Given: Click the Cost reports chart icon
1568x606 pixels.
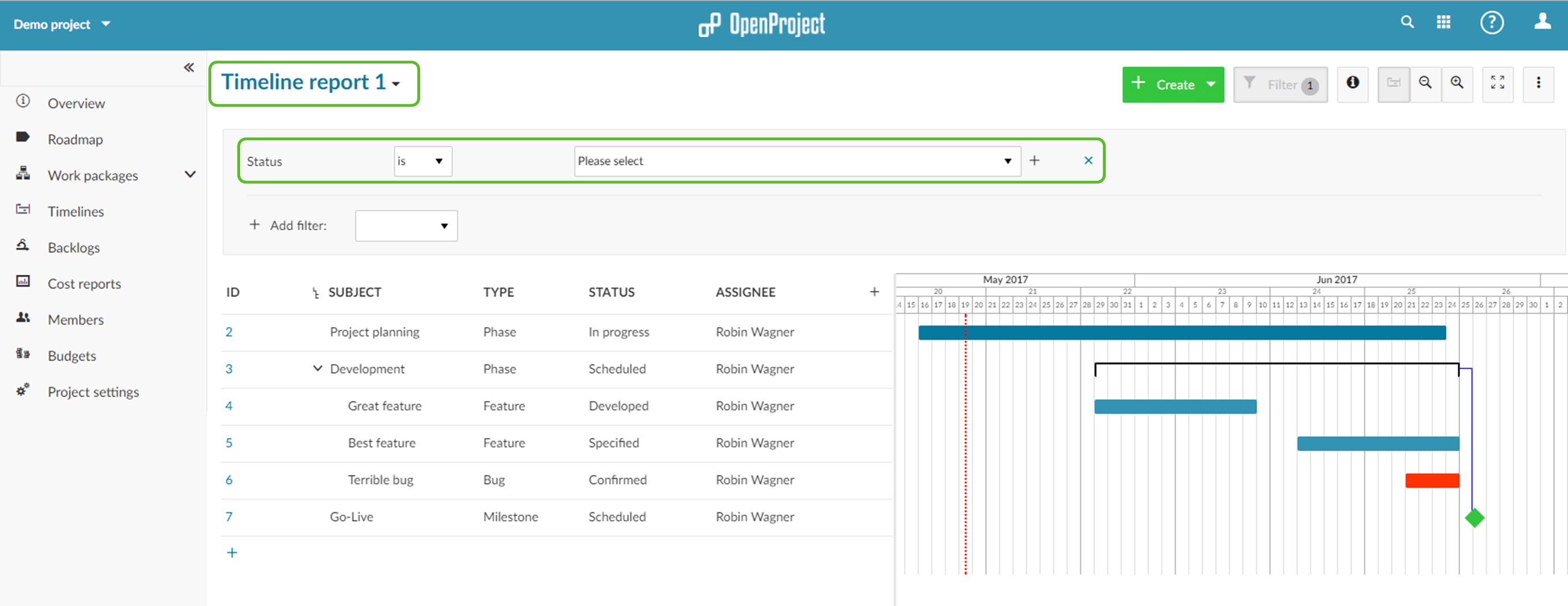Looking at the screenshot, I should 23,282.
